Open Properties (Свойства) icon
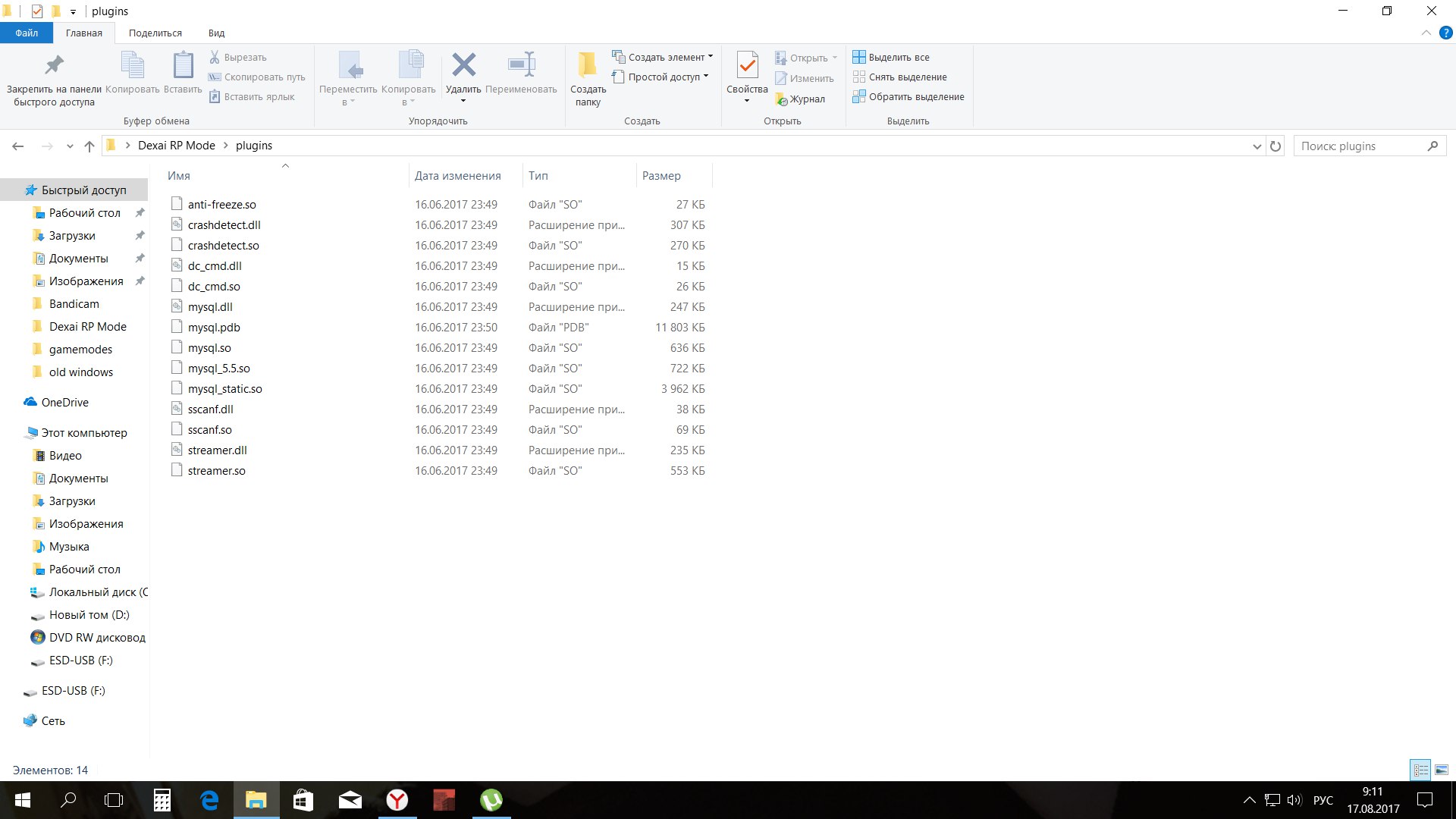Viewport: 1456px width, 819px height. pos(747,66)
